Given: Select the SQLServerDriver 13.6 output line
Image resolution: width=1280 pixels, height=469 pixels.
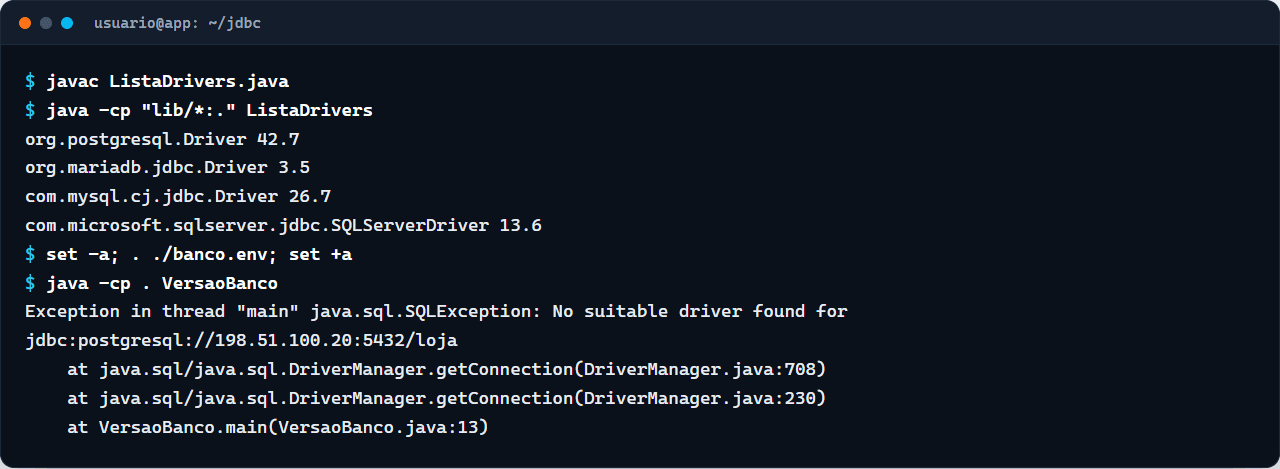Looking at the screenshot, I should (283, 226).
